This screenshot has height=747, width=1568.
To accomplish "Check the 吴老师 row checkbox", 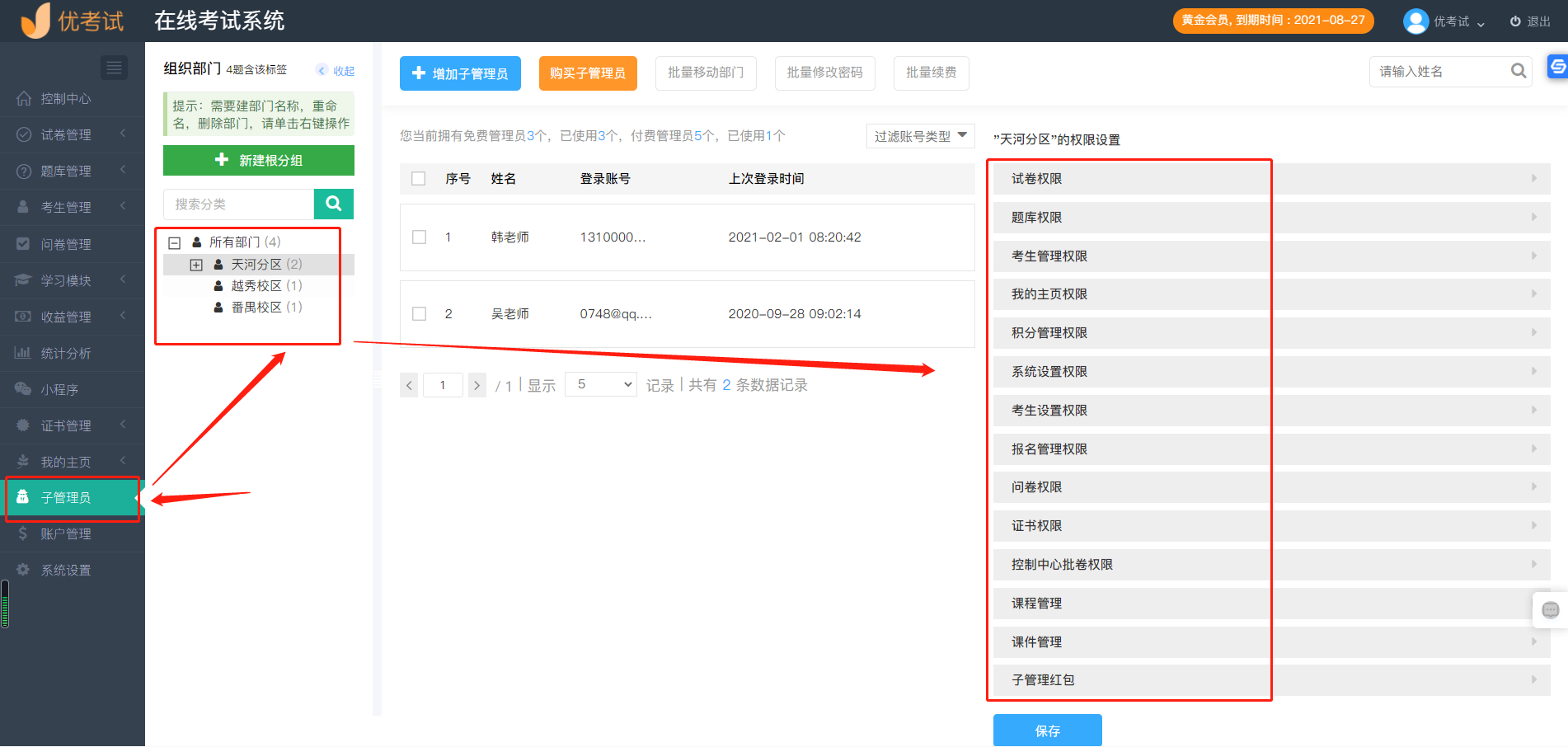I will click(x=419, y=314).
